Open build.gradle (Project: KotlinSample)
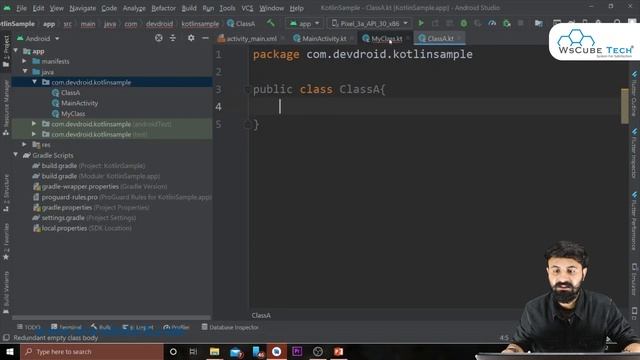 [89, 166]
